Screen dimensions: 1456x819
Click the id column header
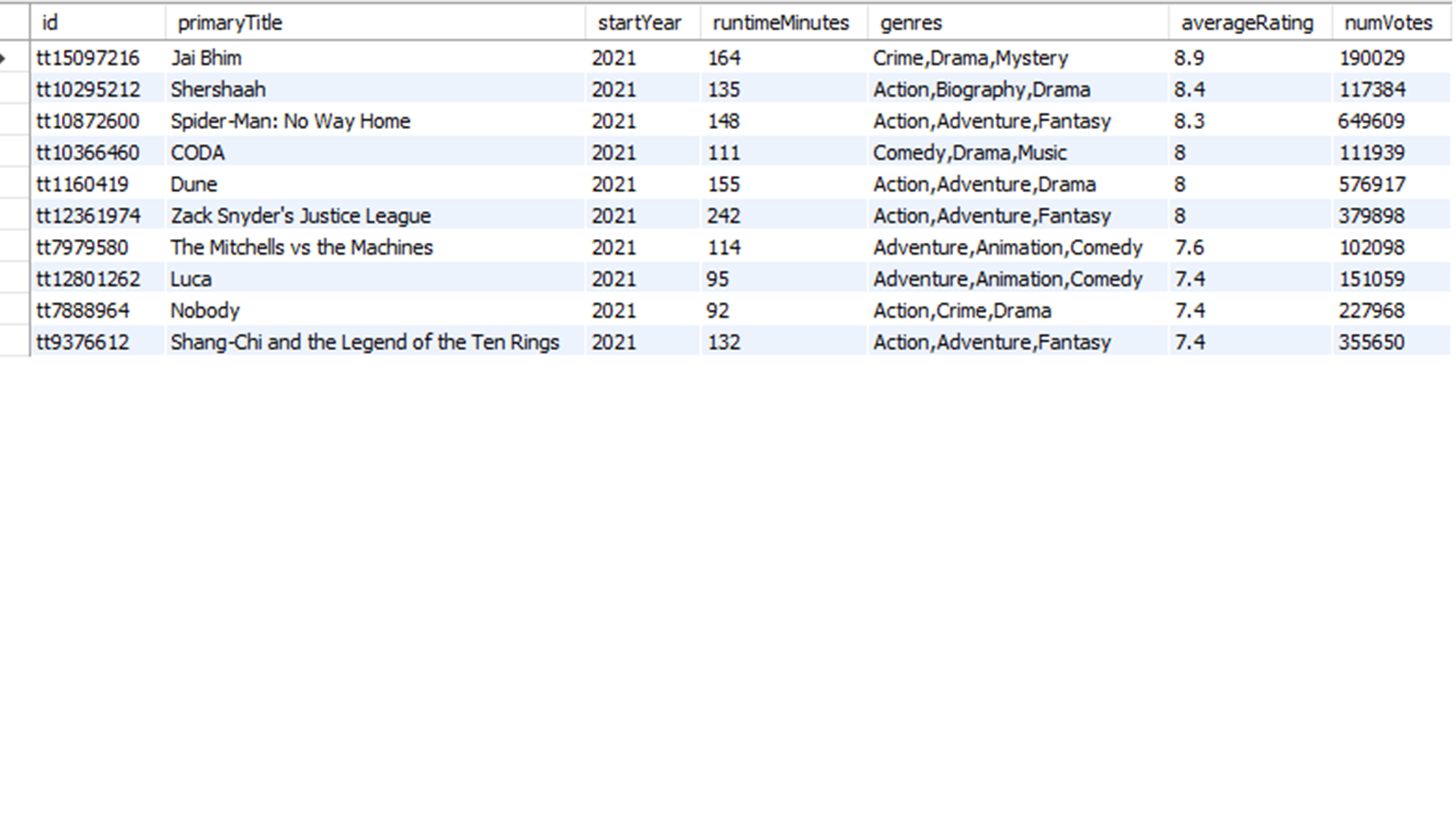click(50, 23)
